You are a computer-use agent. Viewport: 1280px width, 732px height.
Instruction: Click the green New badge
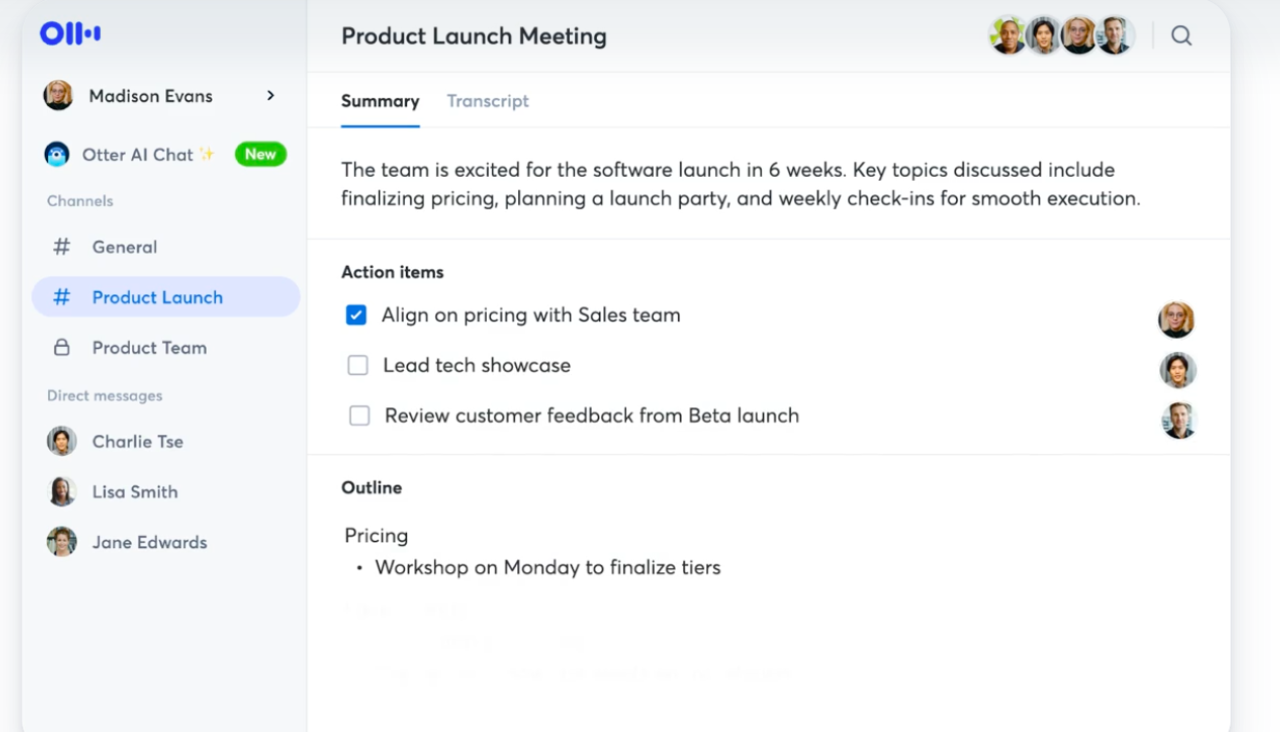coord(260,154)
